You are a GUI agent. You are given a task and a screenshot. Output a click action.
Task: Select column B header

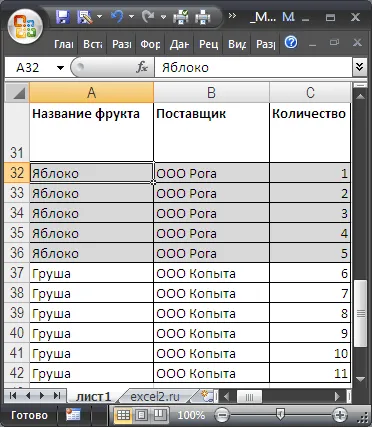pos(211,93)
